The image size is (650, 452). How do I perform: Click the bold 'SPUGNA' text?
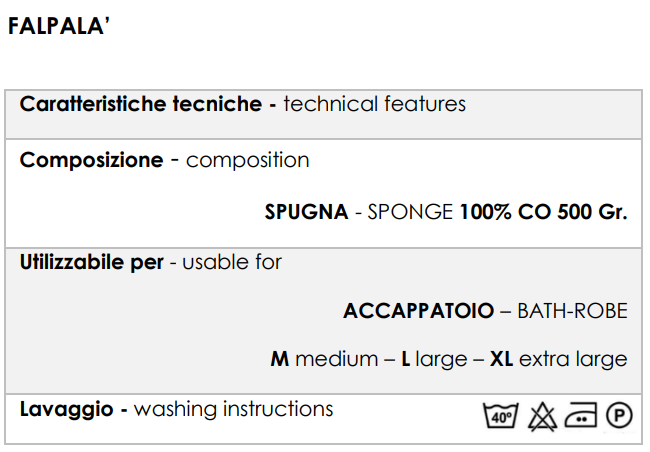pyautogui.click(x=306, y=212)
